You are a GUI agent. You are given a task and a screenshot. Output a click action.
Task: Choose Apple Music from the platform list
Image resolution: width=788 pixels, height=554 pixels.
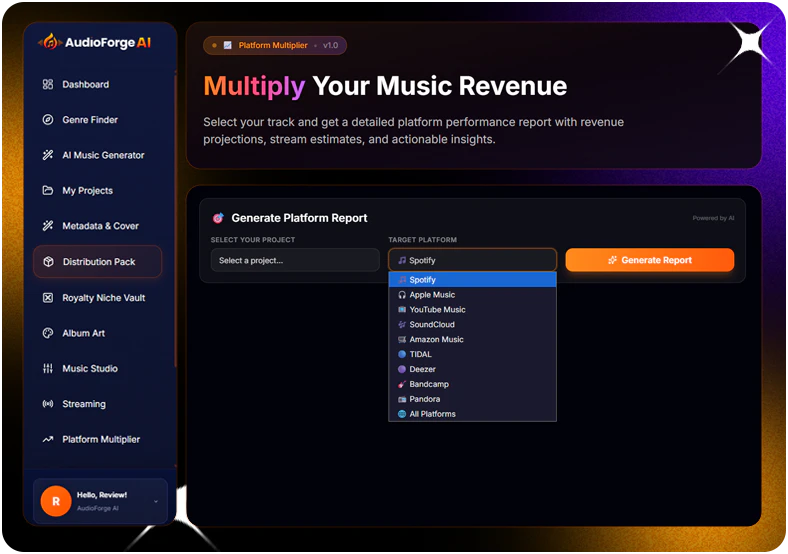click(472, 295)
